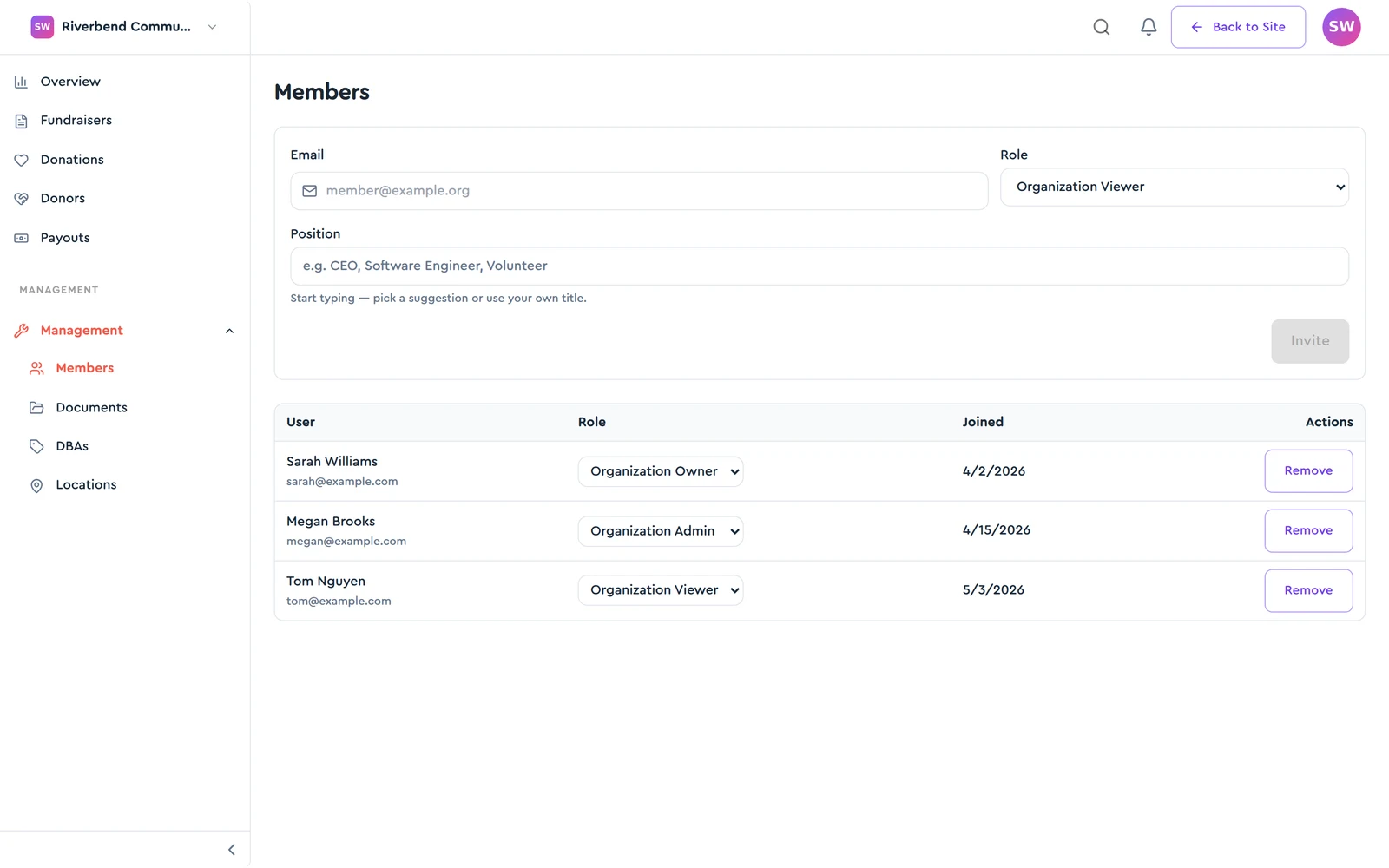The height and width of the screenshot is (868, 1389).
Task: Click the Actions column header
Action: point(1329,423)
